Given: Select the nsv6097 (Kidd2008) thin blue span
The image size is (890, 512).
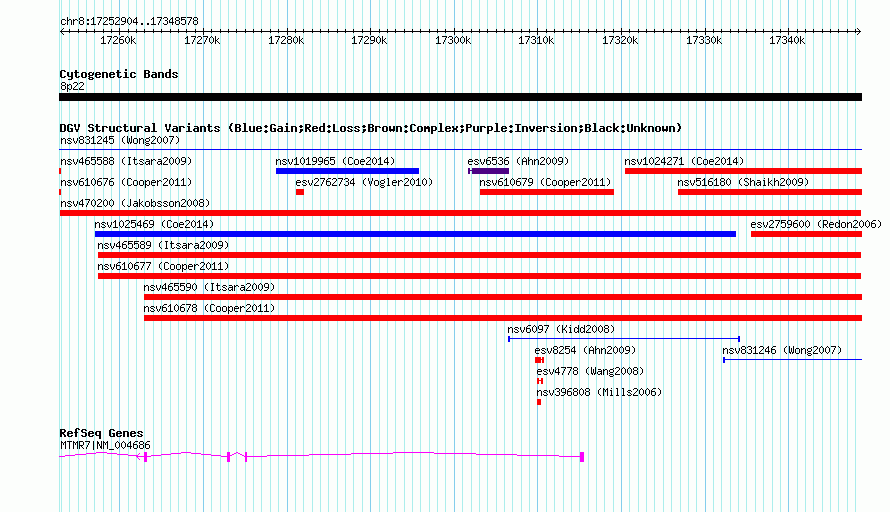Looking at the screenshot, I should (624, 339).
